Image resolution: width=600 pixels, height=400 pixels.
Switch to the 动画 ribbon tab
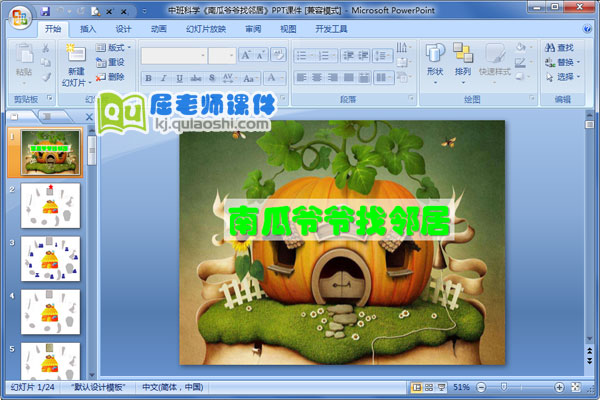(x=158, y=29)
